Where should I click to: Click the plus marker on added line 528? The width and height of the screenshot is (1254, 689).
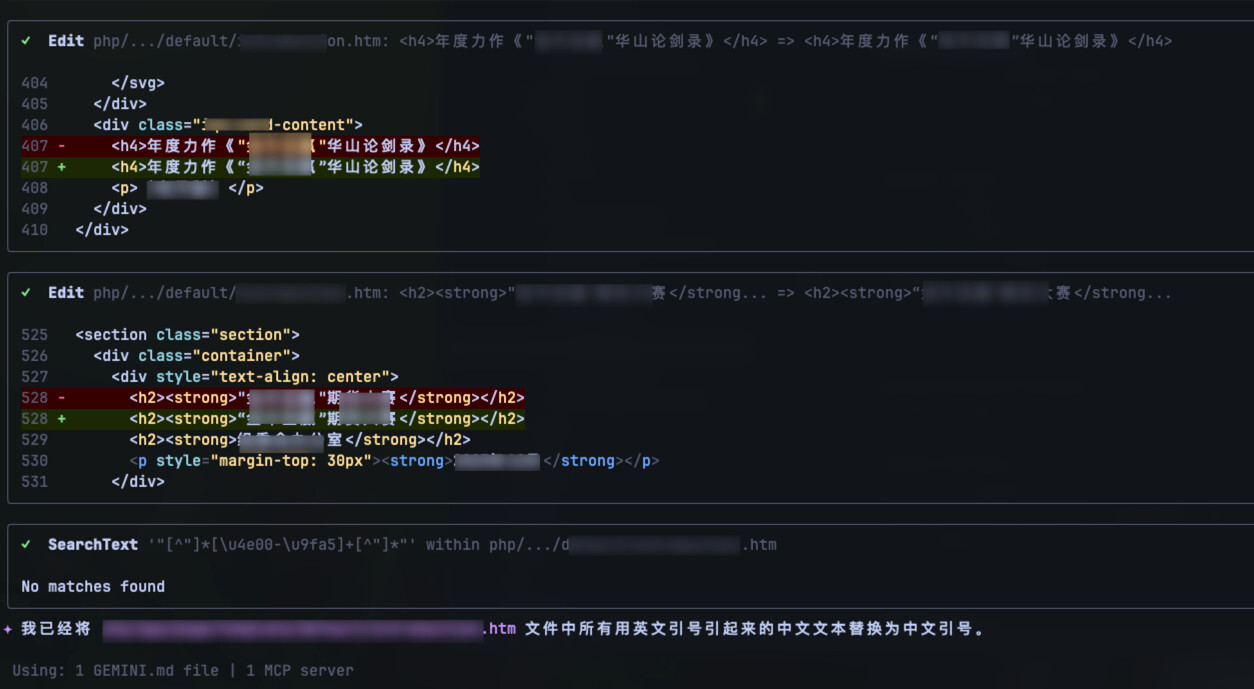(62, 419)
